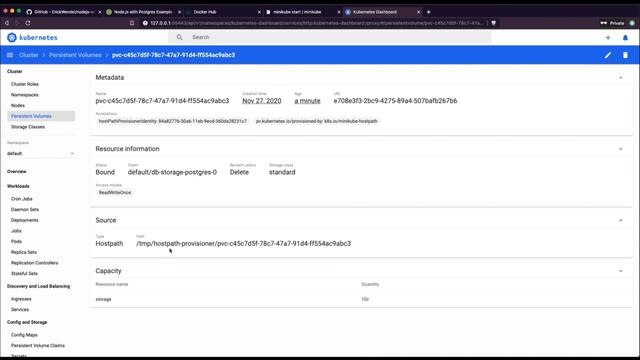Open the hamburger navigation menu
640x360 pixels.
(x=10, y=55)
